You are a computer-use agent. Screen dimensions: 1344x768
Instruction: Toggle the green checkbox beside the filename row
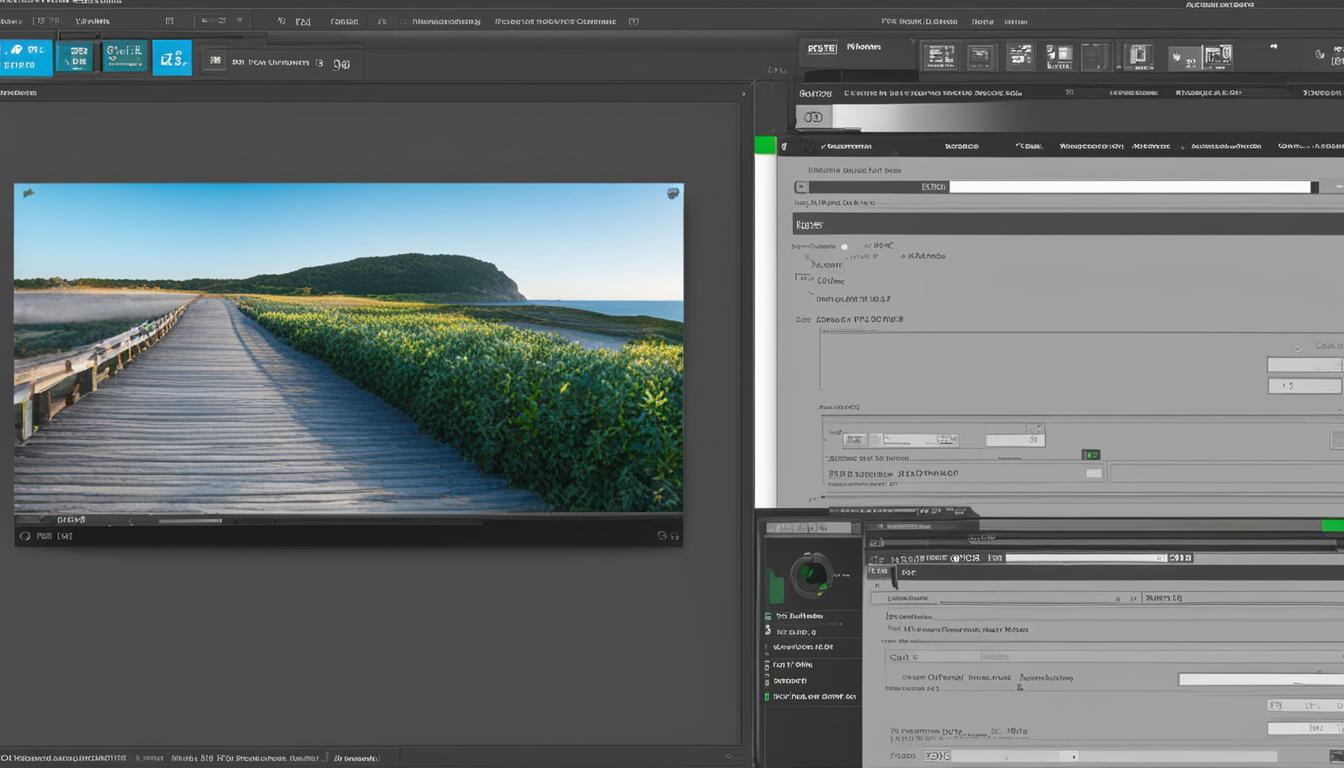click(1090, 453)
